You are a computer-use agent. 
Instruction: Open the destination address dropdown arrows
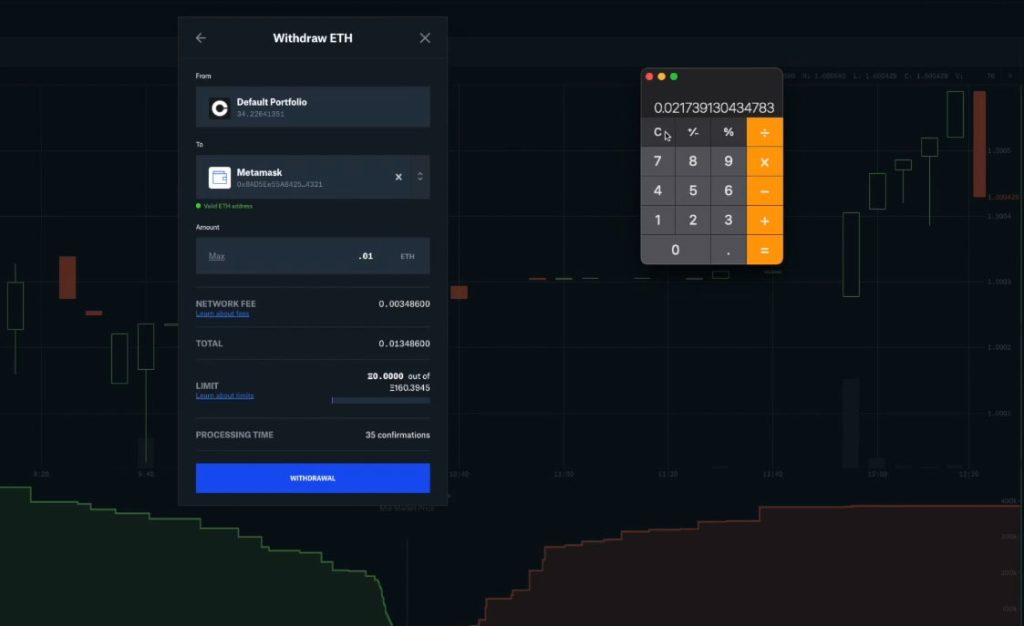pos(420,176)
